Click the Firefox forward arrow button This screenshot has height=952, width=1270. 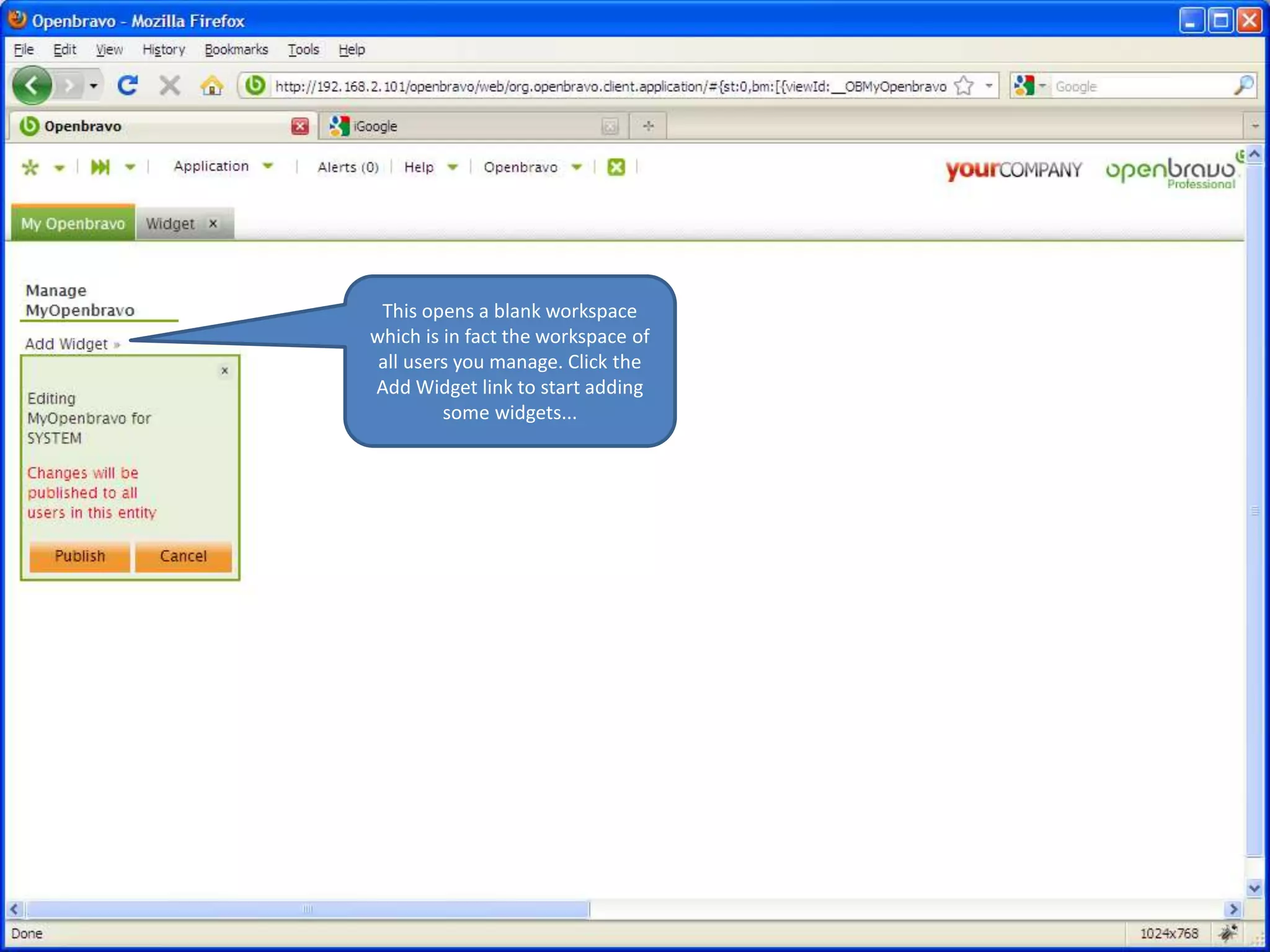click(x=69, y=86)
